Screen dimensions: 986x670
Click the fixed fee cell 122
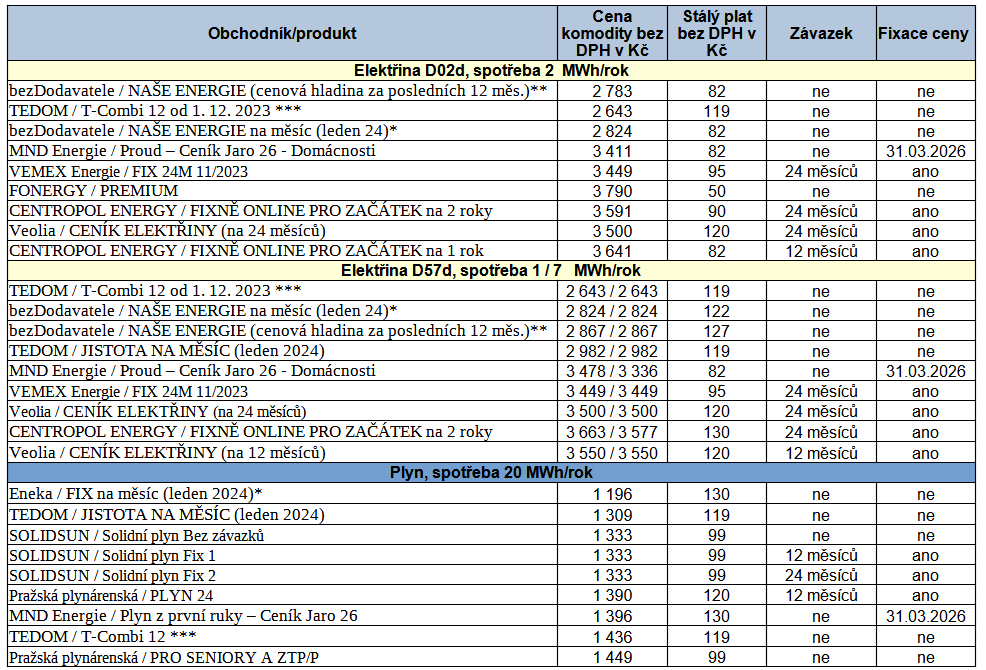(717, 311)
